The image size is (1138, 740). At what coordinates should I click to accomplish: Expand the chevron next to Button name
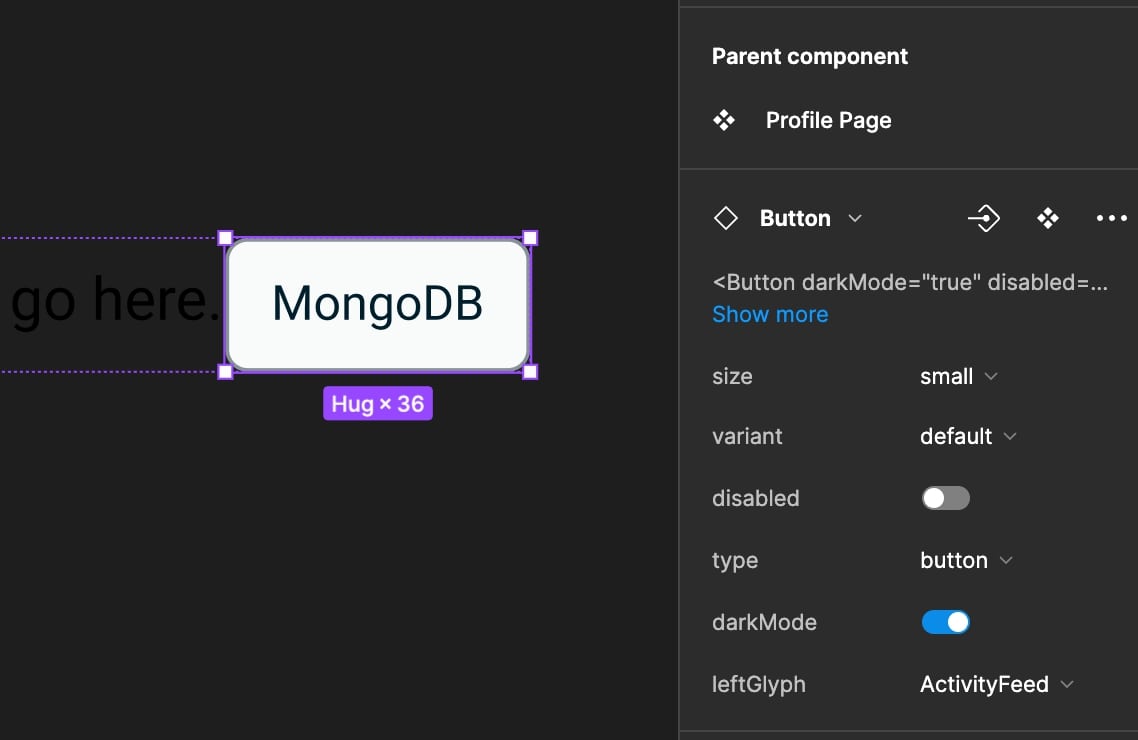(855, 218)
